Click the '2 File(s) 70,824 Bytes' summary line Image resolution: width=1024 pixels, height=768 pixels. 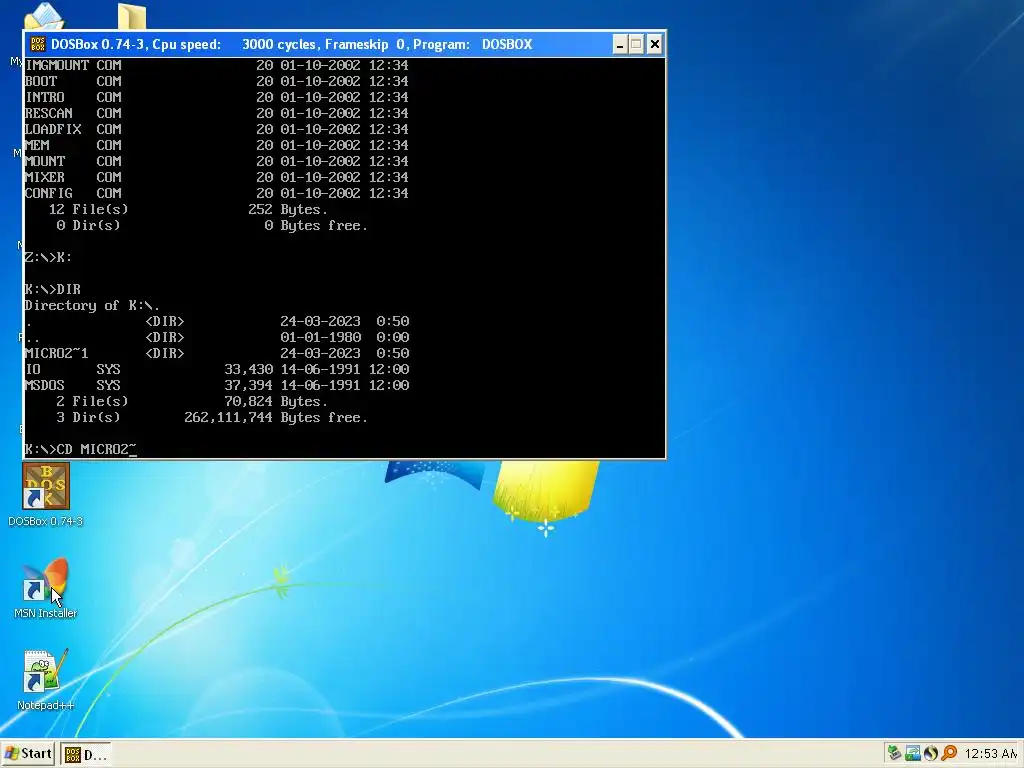coord(192,401)
